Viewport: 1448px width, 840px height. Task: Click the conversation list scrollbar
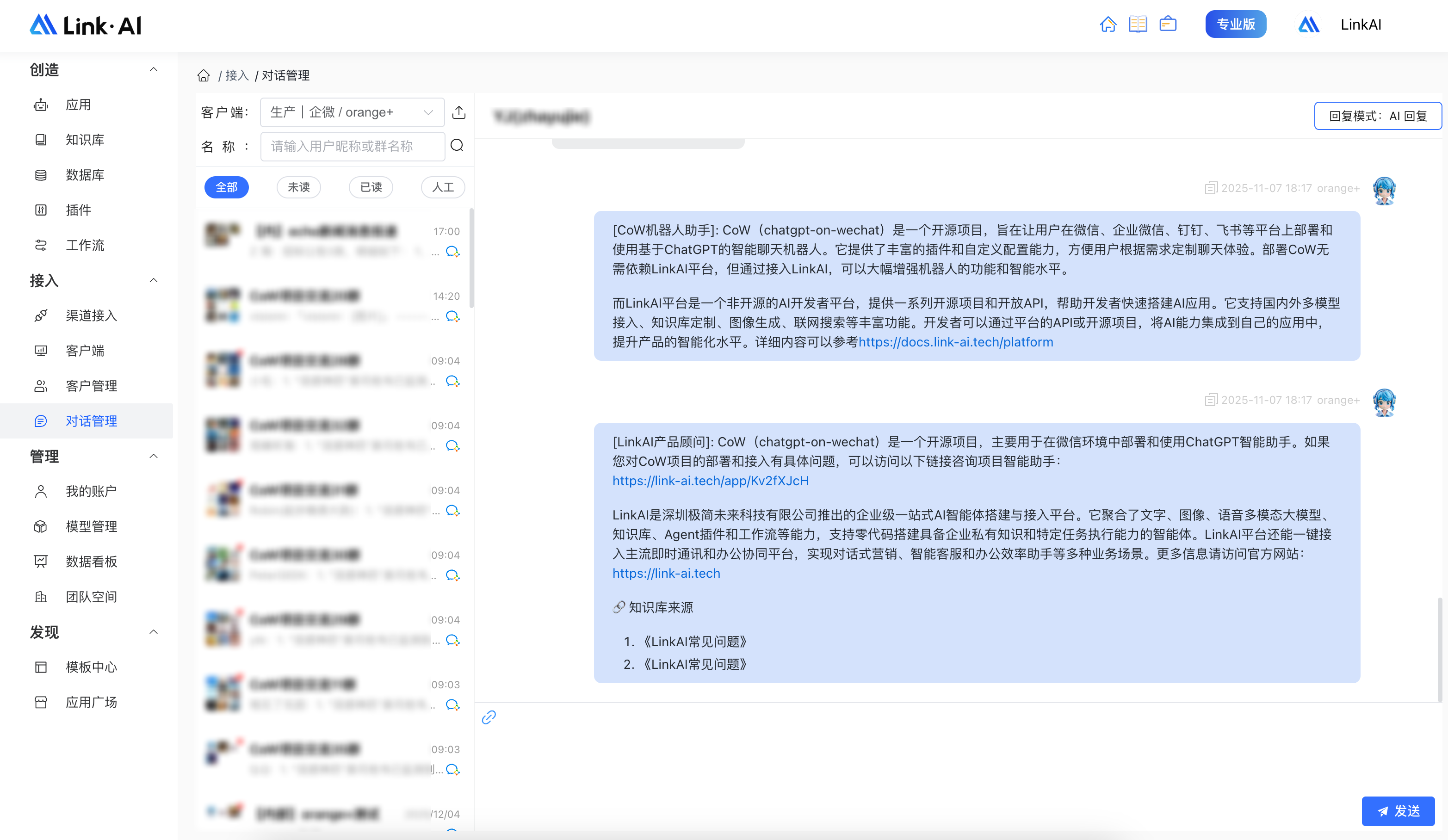click(471, 259)
